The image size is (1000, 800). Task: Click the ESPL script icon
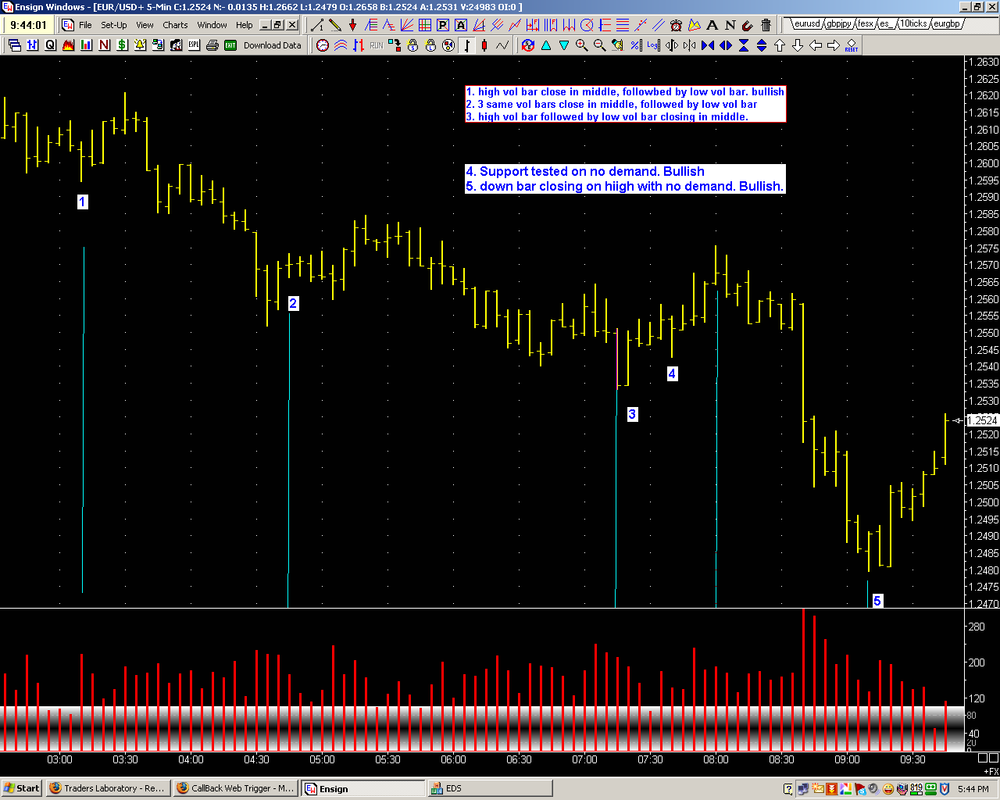coord(193,45)
